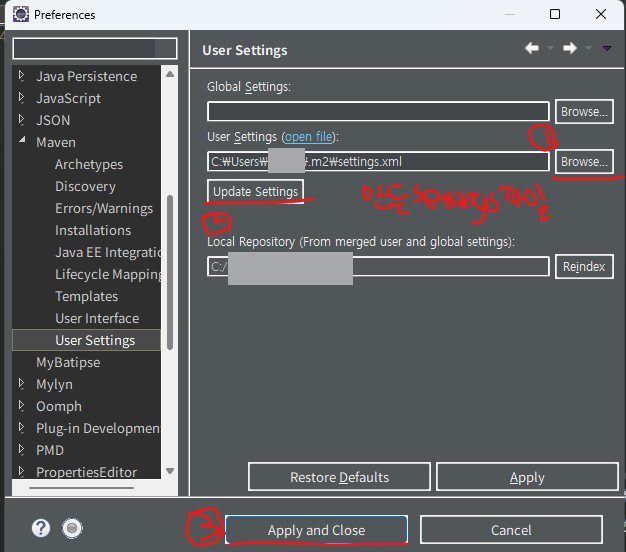Open the help question mark icon

point(41,528)
